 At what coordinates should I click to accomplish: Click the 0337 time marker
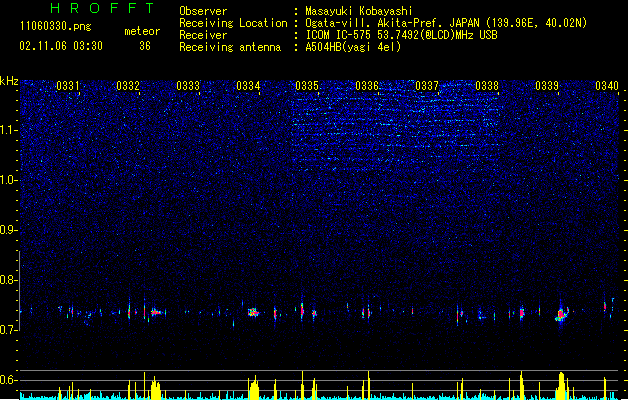427,86
